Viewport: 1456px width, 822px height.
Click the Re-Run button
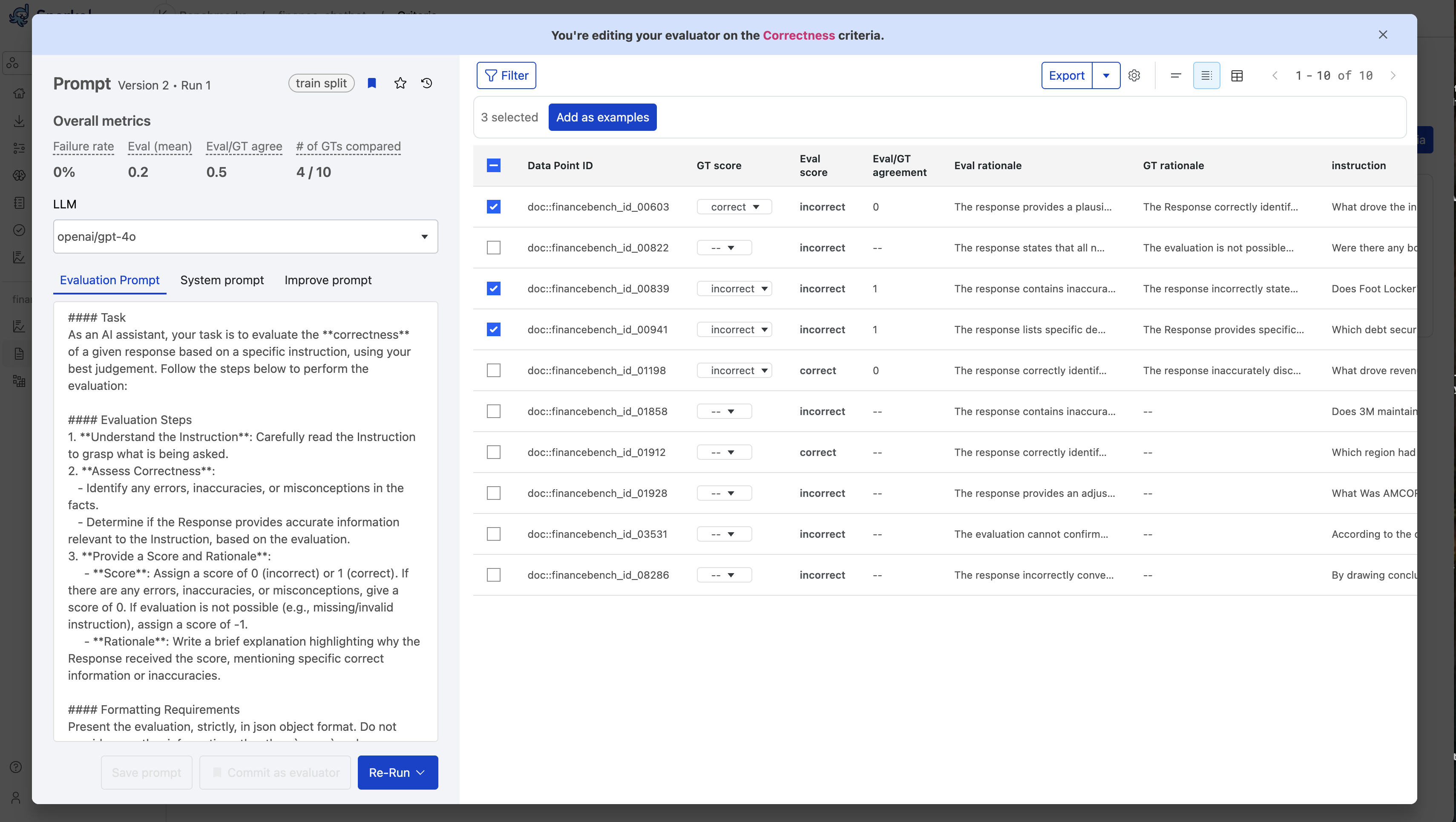coord(397,772)
